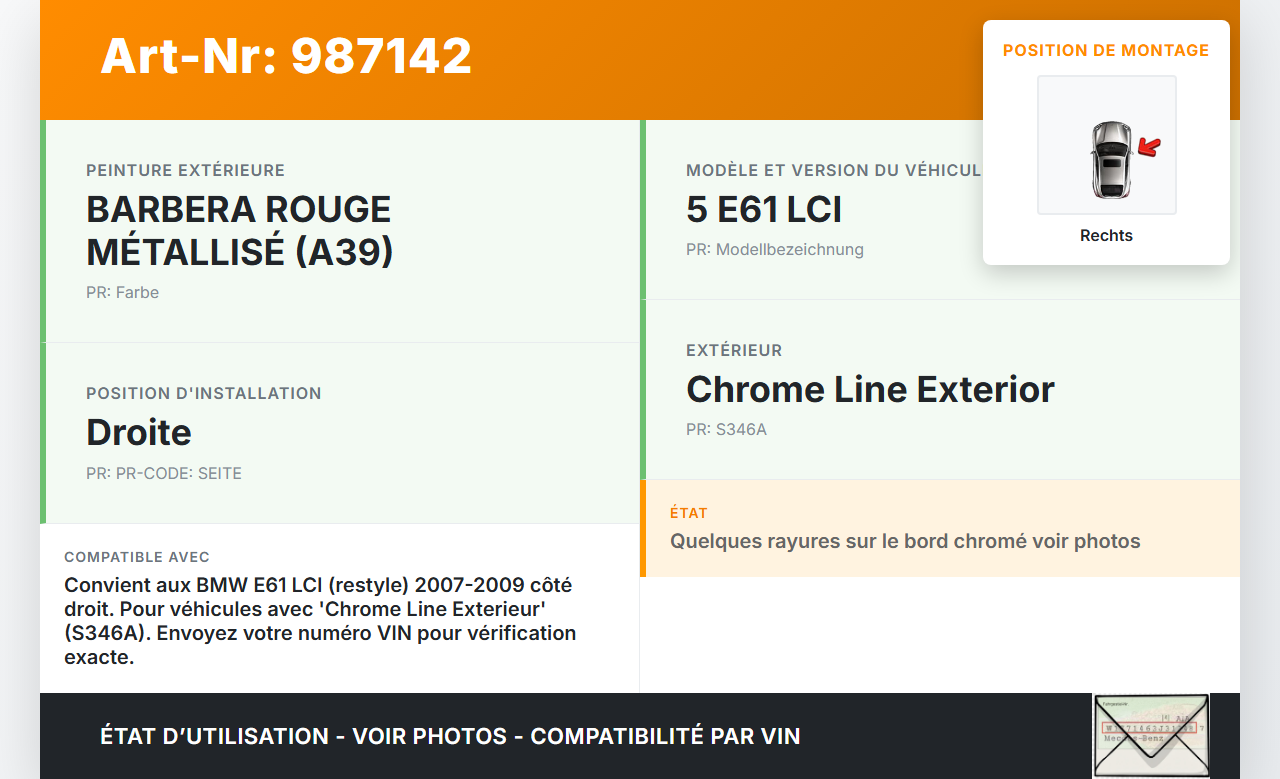Click the 'État d'utilisation' footer banner text
Screen dimensions: 1280x779
click(x=450, y=737)
